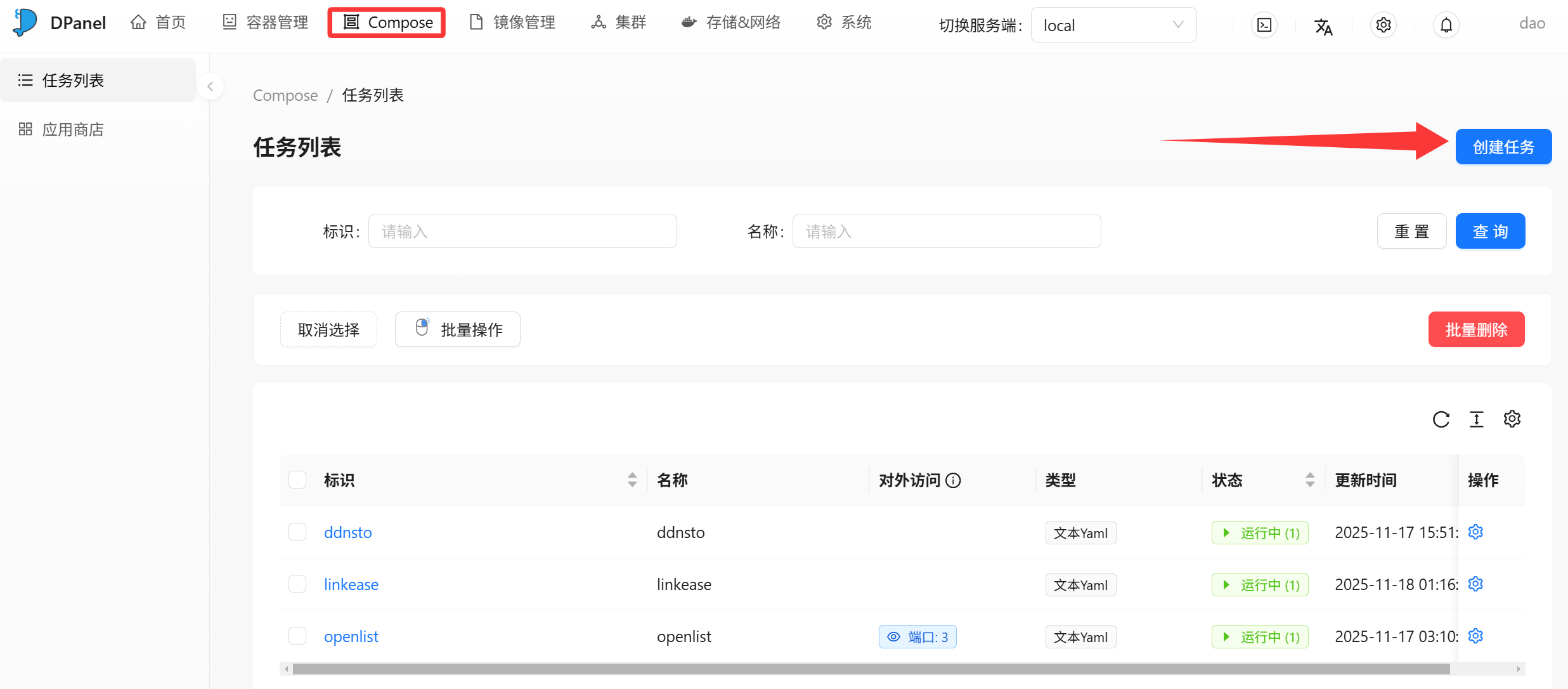
Task: Open actions gear for ddnsto row
Action: tap(1475, 532)
